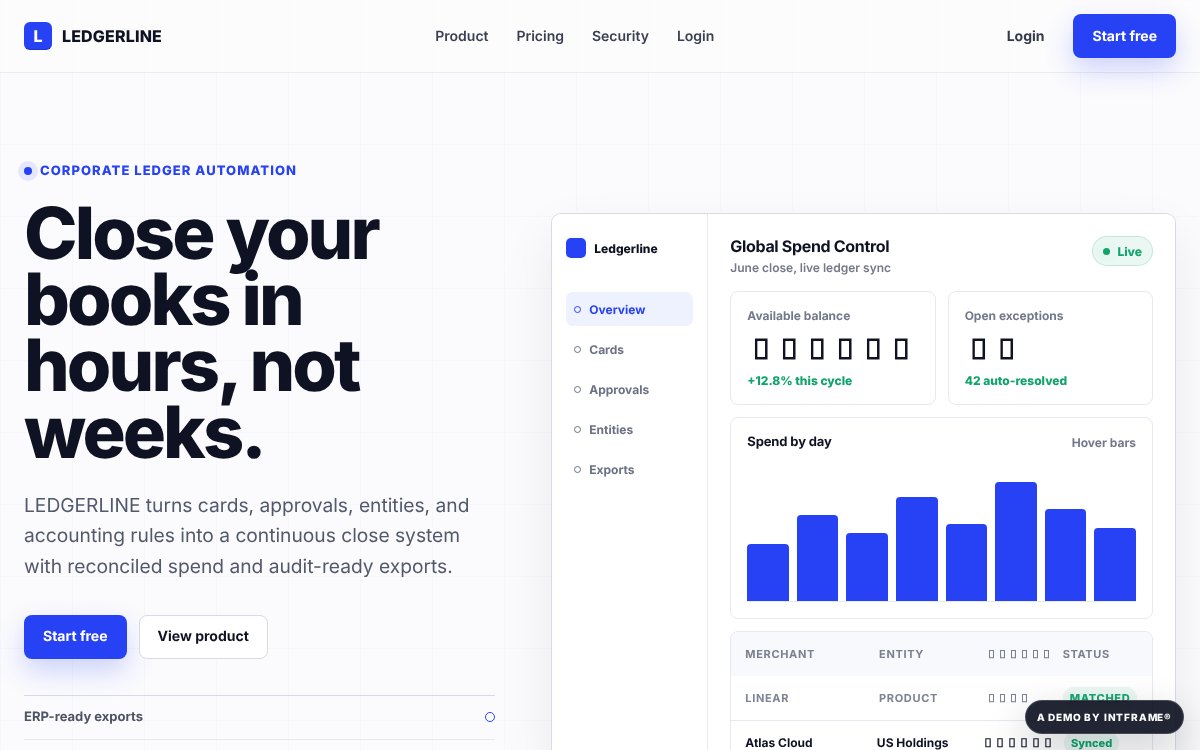Screen dimensions: 1200x750
Task: Click the '42 auto-resolved' text
Action: (x=1016, y=381)
